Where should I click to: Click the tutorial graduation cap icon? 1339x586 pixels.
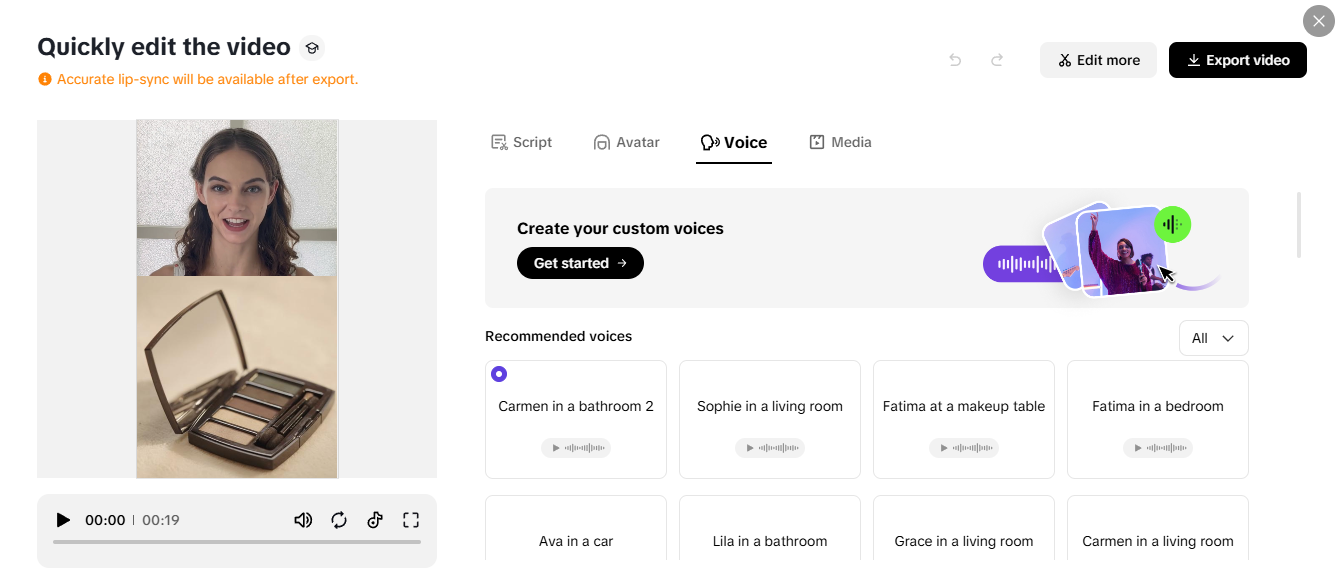click(x=311, y=48)
